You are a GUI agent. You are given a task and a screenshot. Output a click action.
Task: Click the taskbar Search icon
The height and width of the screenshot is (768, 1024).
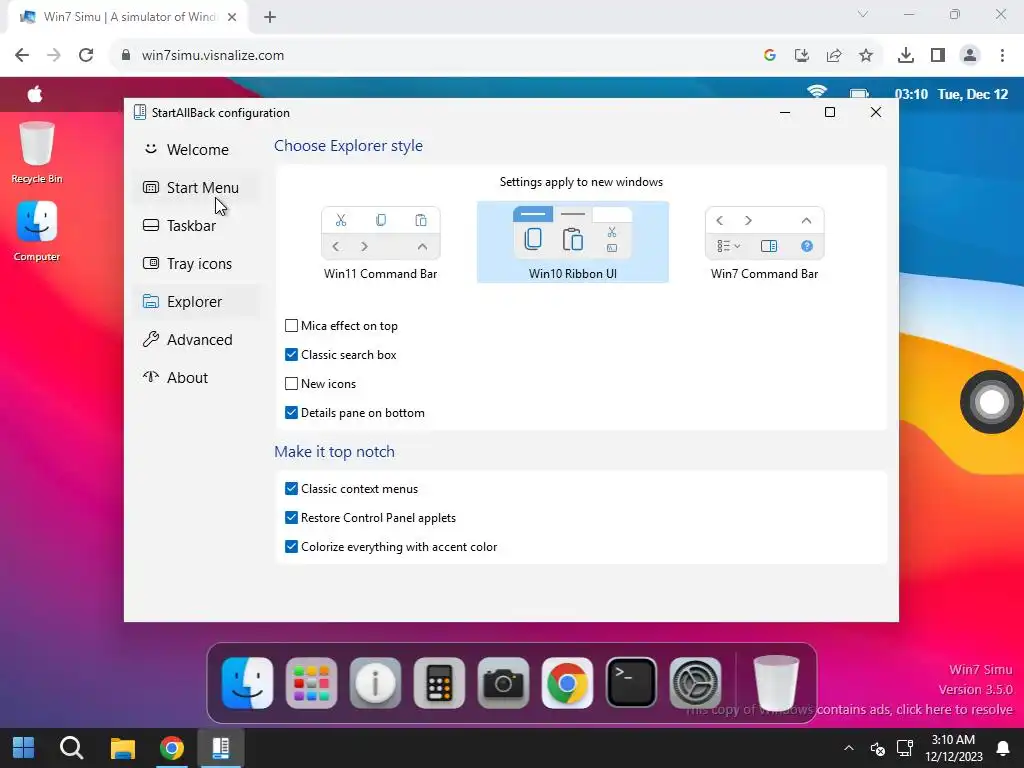coord(71,748)
